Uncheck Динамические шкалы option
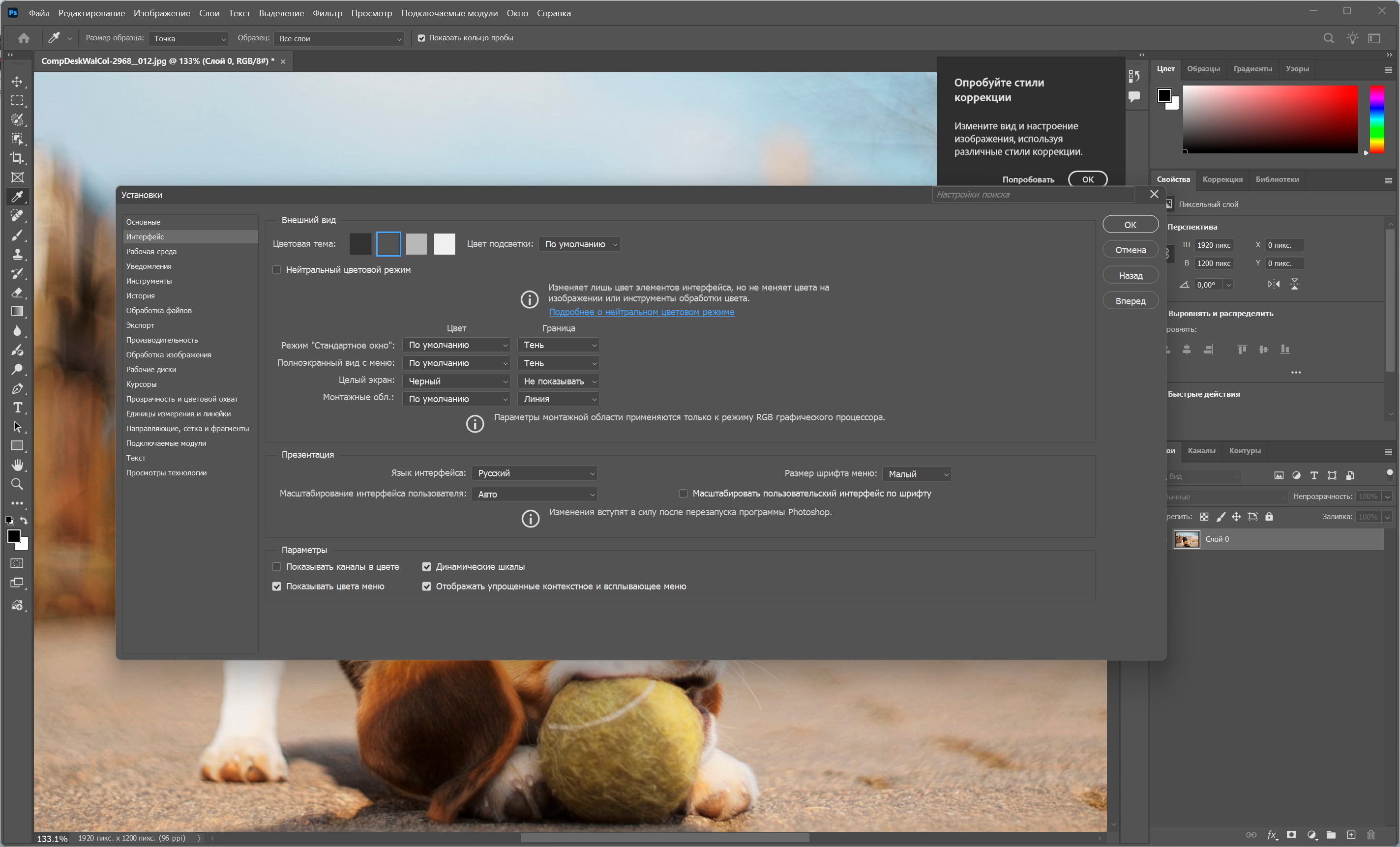 (x=426, y=566)
